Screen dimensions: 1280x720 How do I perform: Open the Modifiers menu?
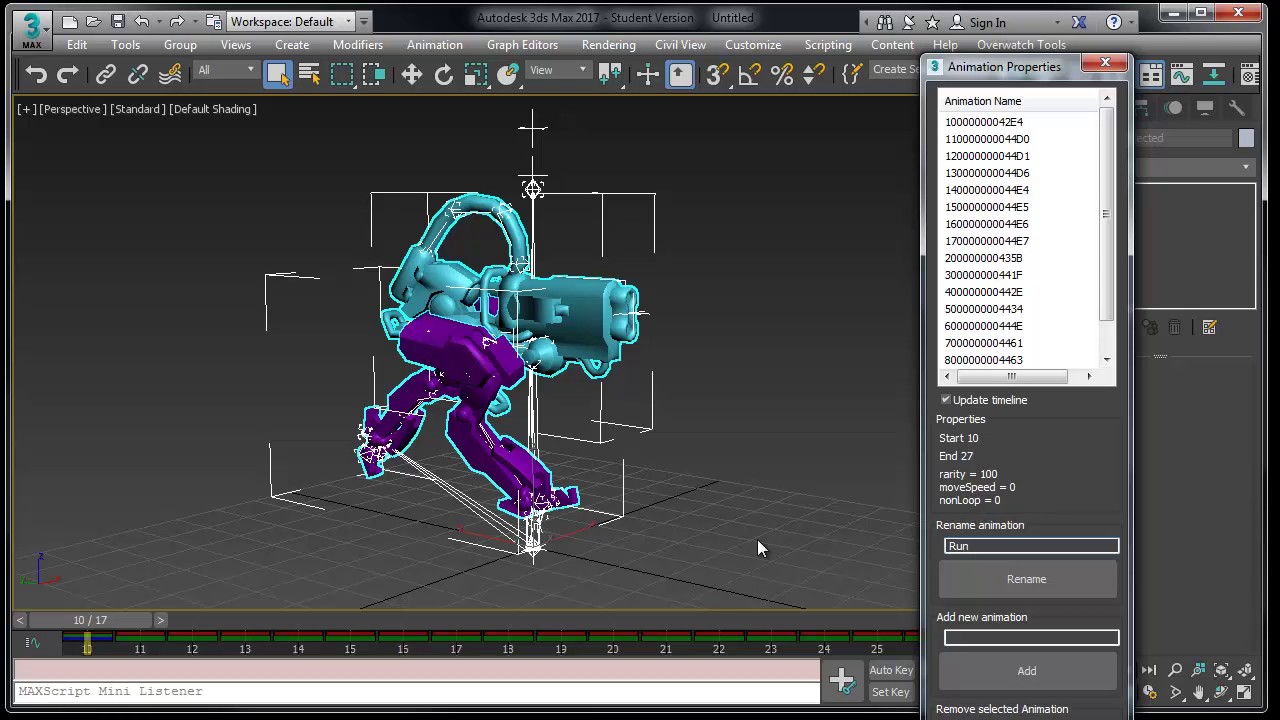click(357, 45)
